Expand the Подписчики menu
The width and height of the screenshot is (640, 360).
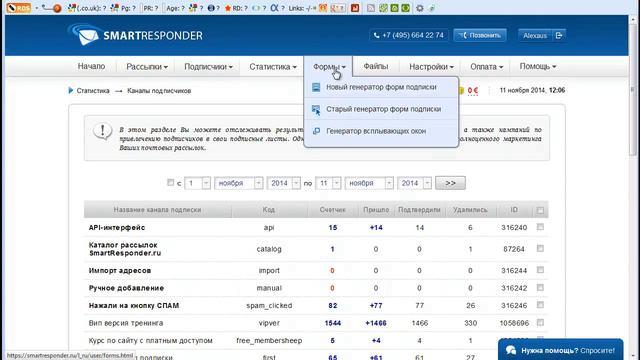tap(208, 67)
